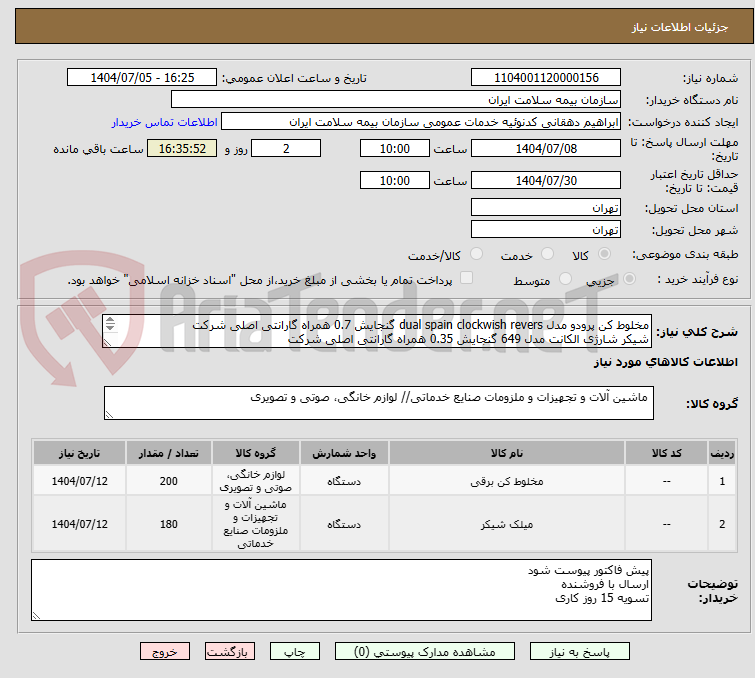Click the price validity hour field 10:00
The height and width of the screenshot is (678, 755).
[x=394, y=181]
